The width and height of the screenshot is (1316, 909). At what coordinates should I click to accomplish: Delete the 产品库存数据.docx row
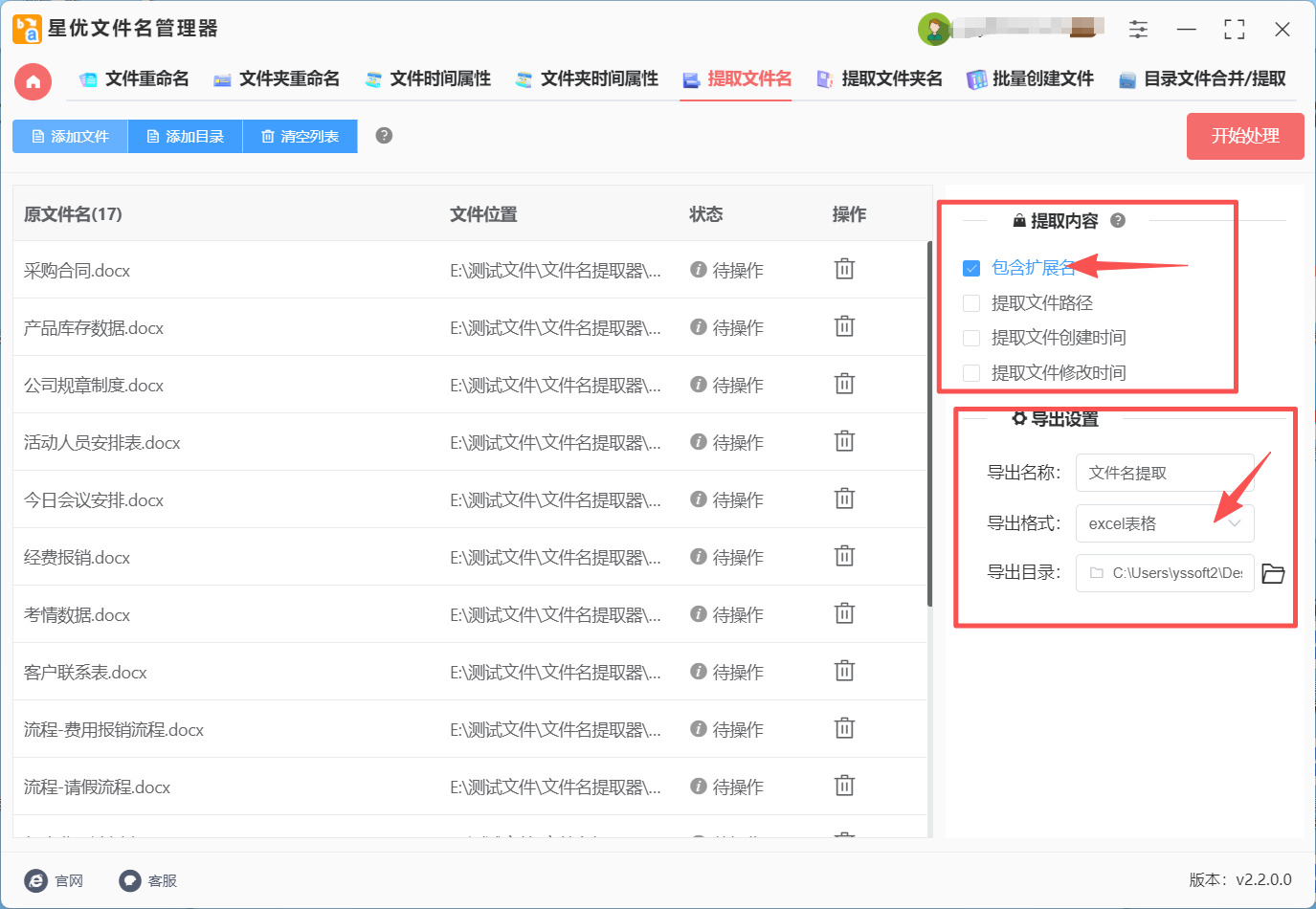pos(844,326)
